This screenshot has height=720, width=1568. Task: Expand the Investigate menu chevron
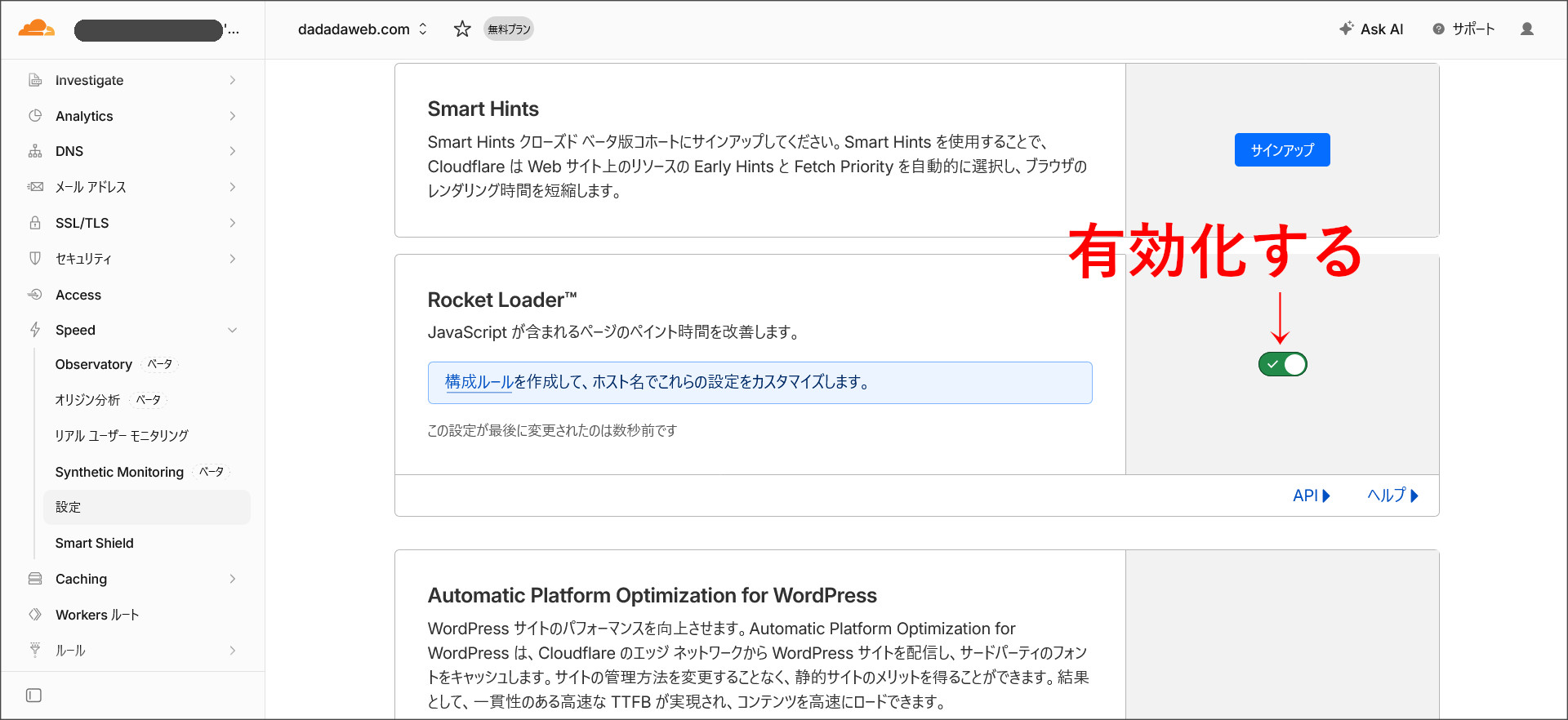(233, 80)
